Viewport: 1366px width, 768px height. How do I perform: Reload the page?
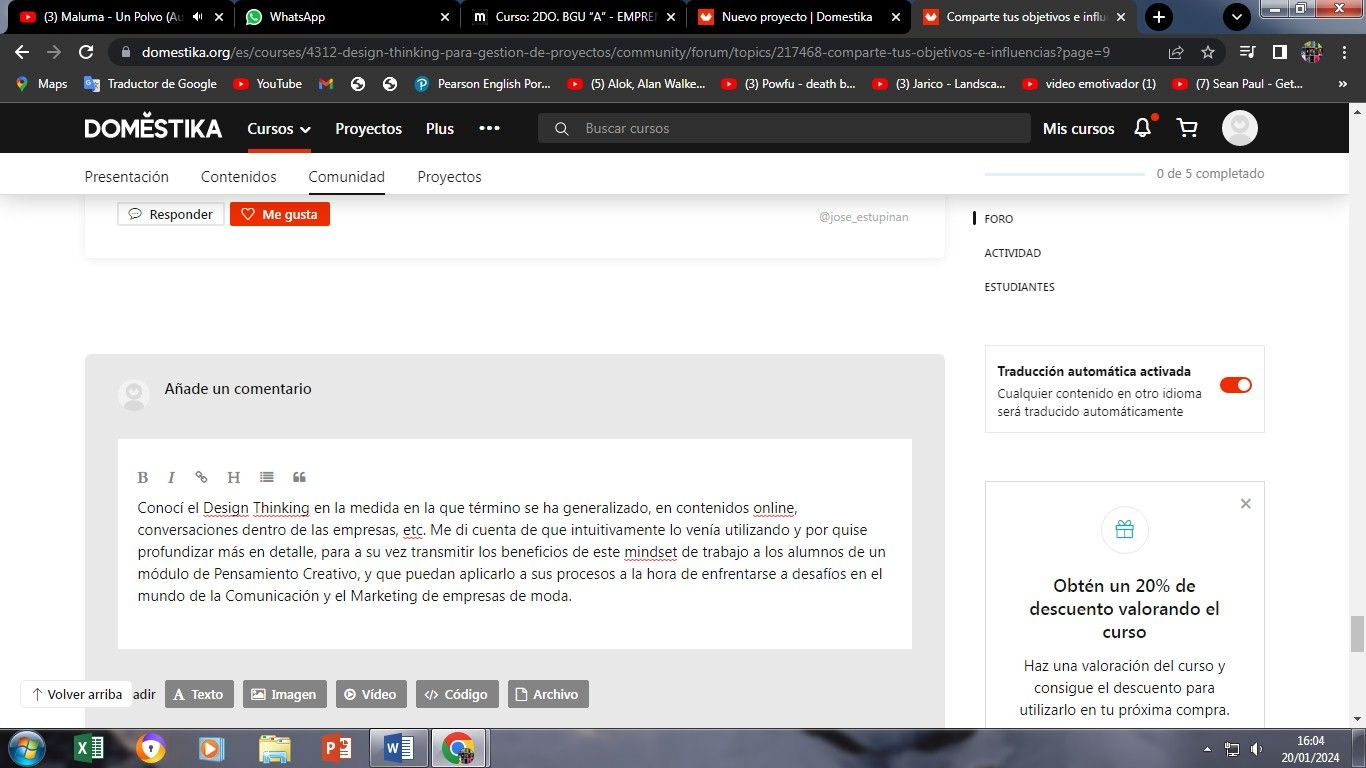[x=86, y=52]
